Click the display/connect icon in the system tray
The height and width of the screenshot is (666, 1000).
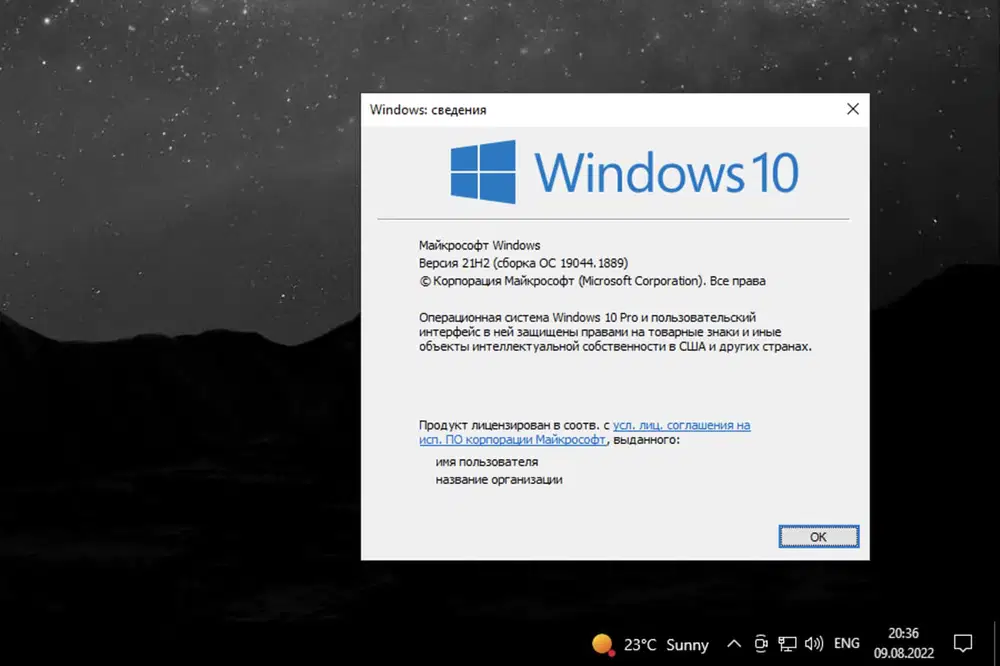[x=787, y=644]
